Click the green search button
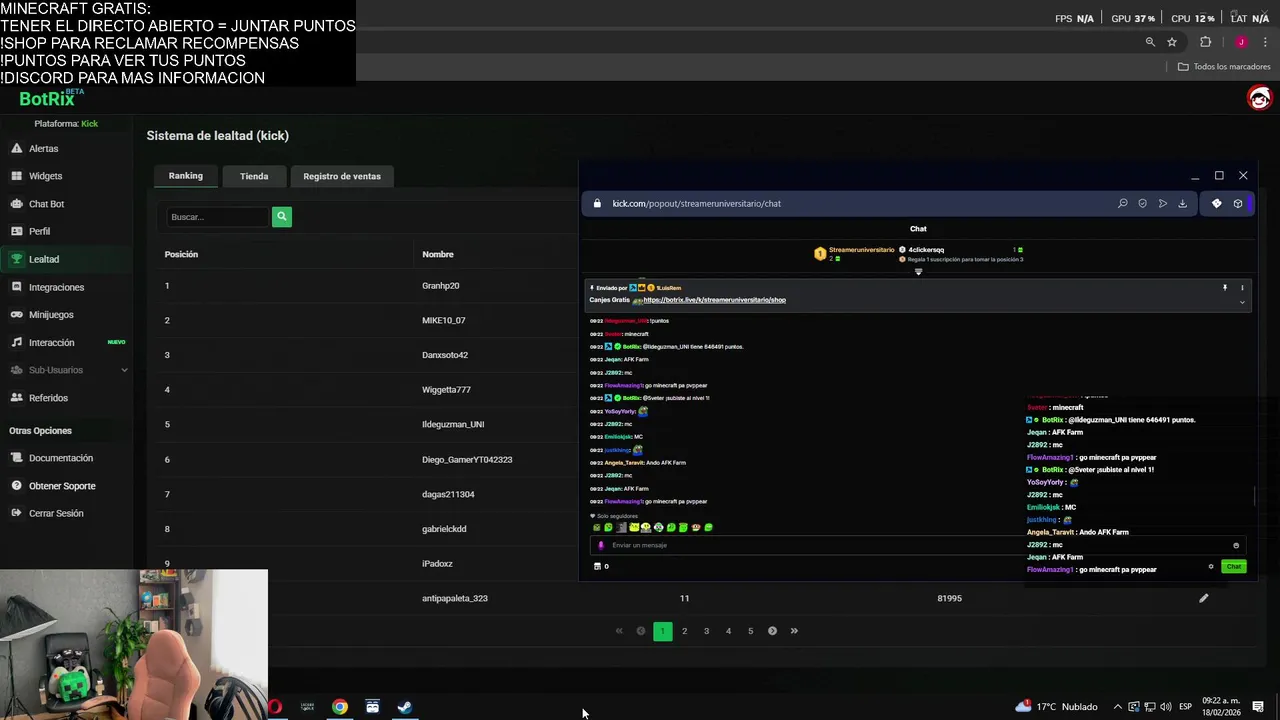 282,216
